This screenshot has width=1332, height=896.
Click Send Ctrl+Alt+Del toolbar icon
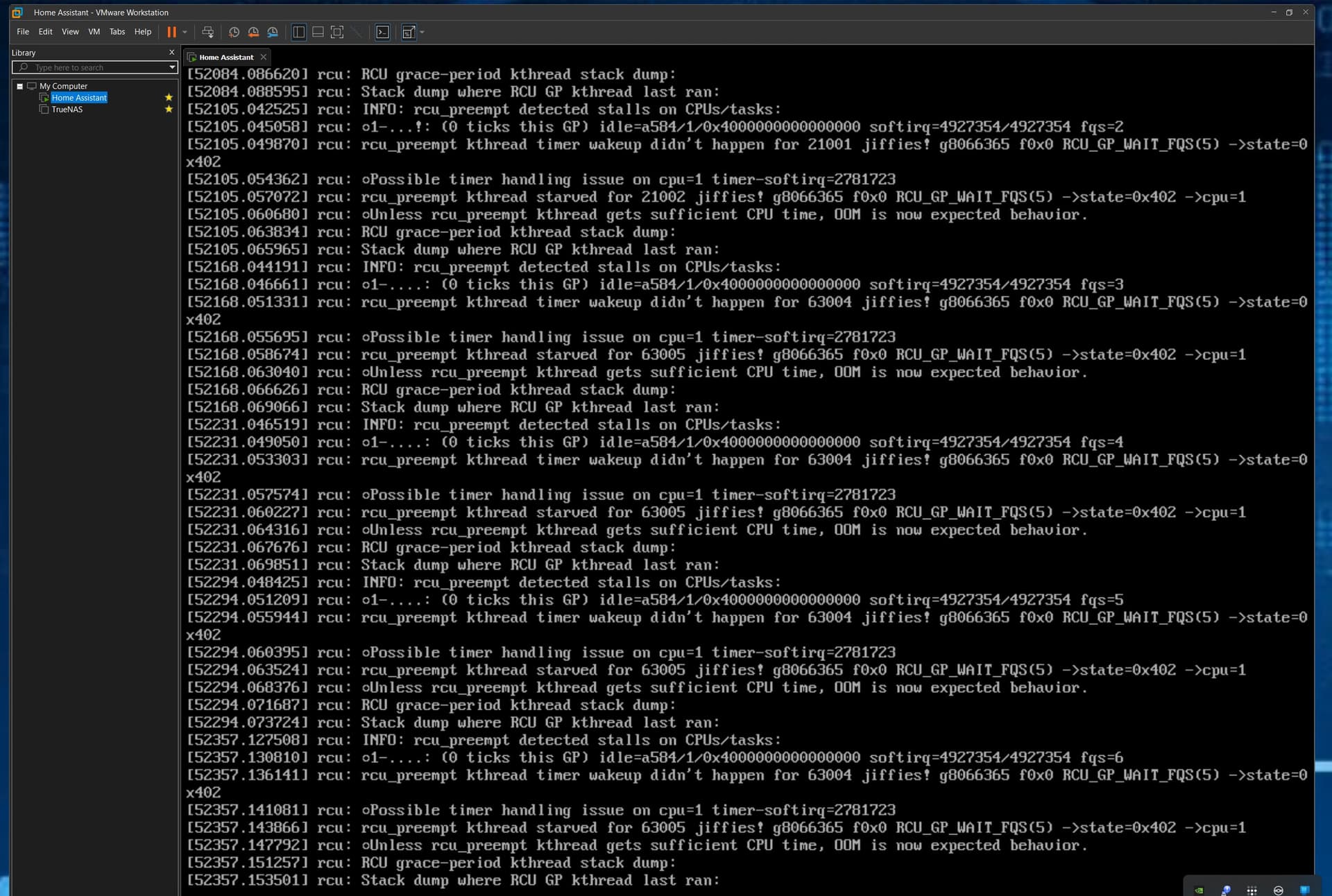[x=207, y=32]
